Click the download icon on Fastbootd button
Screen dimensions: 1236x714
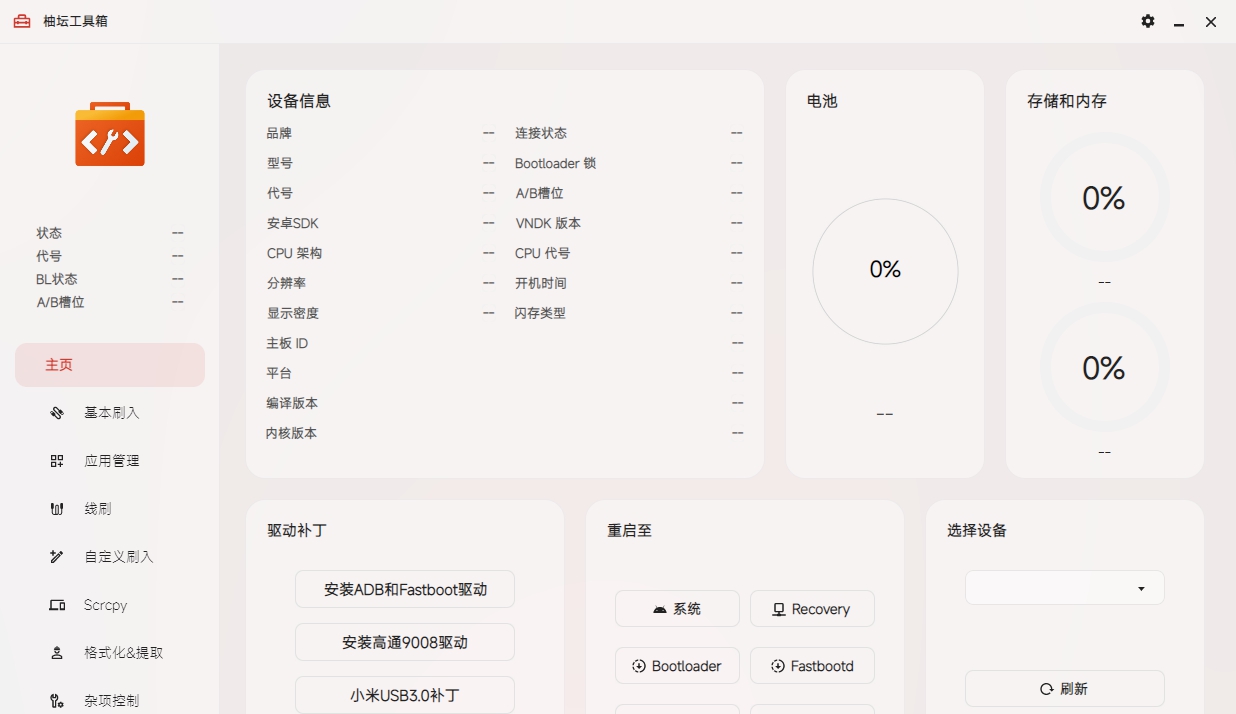(x=778, y=666)
